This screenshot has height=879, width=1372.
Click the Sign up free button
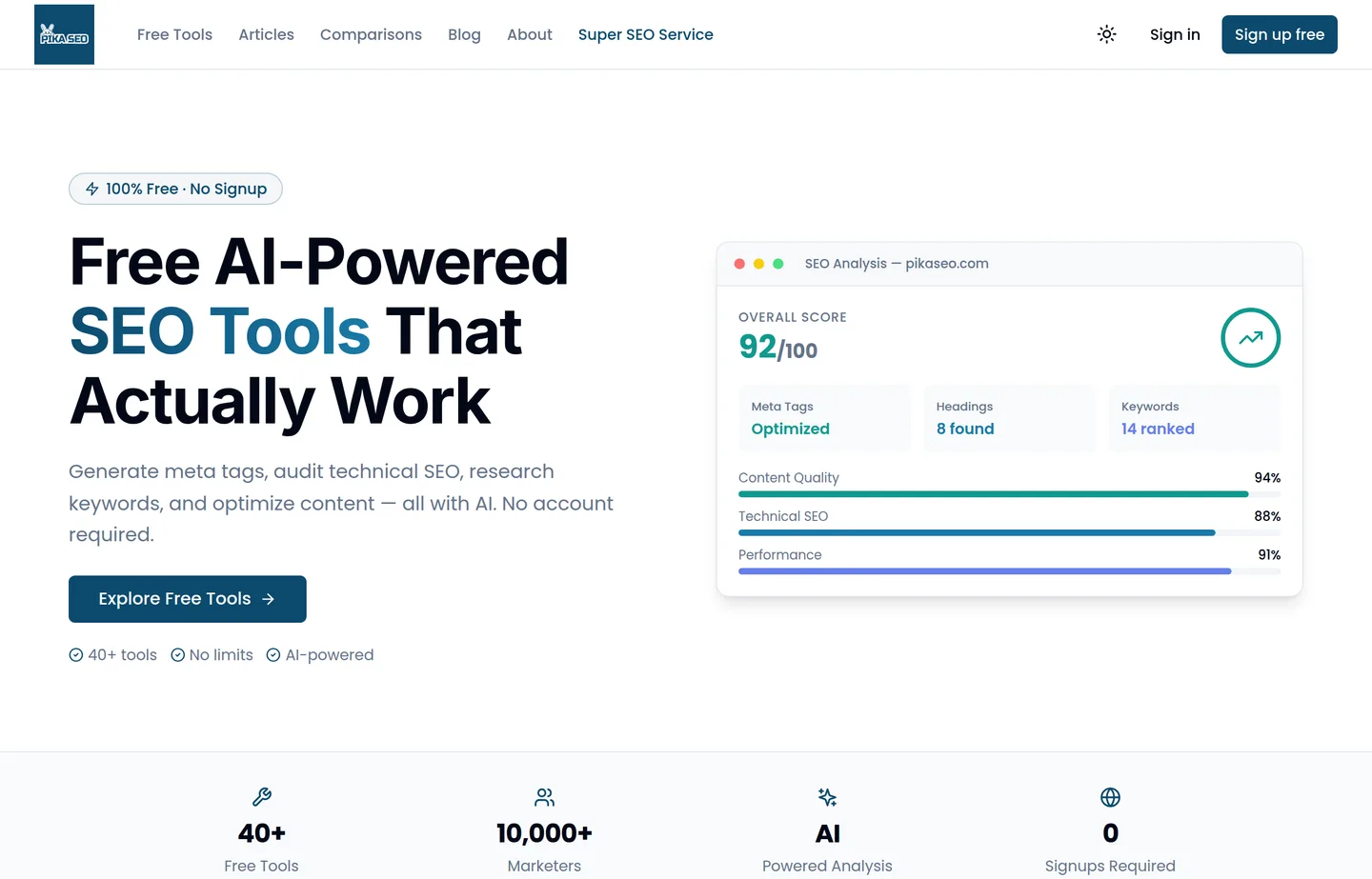pyautogui.click(x=1280, y=34)
